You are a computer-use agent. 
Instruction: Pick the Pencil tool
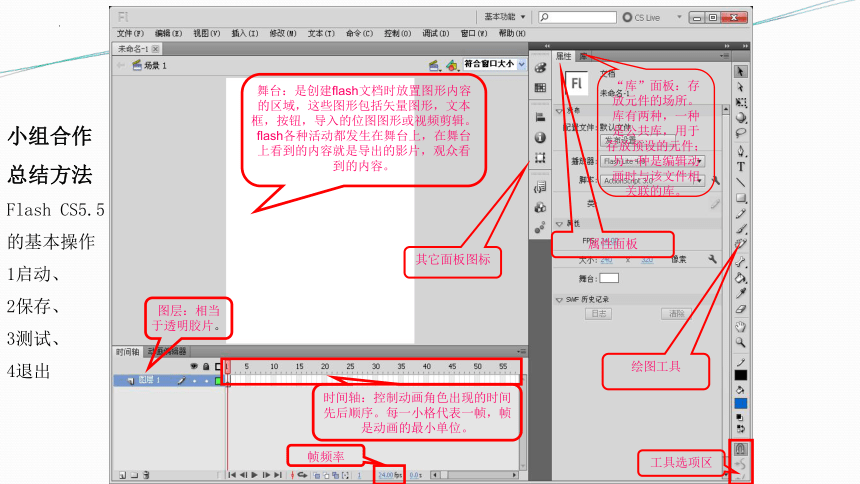740,213
